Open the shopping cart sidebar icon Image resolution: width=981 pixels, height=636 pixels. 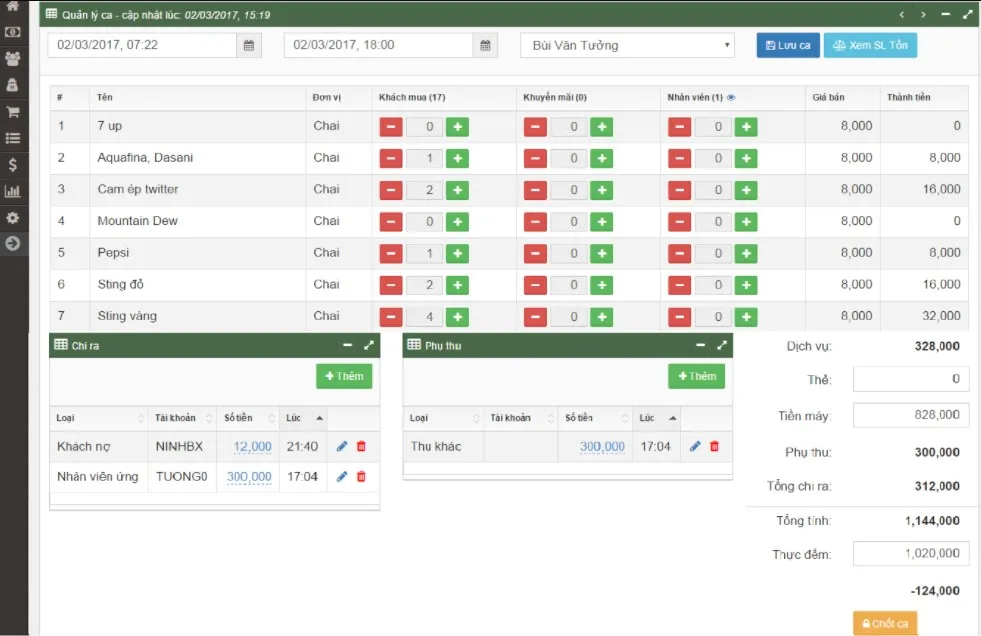(x=13, y=112)
